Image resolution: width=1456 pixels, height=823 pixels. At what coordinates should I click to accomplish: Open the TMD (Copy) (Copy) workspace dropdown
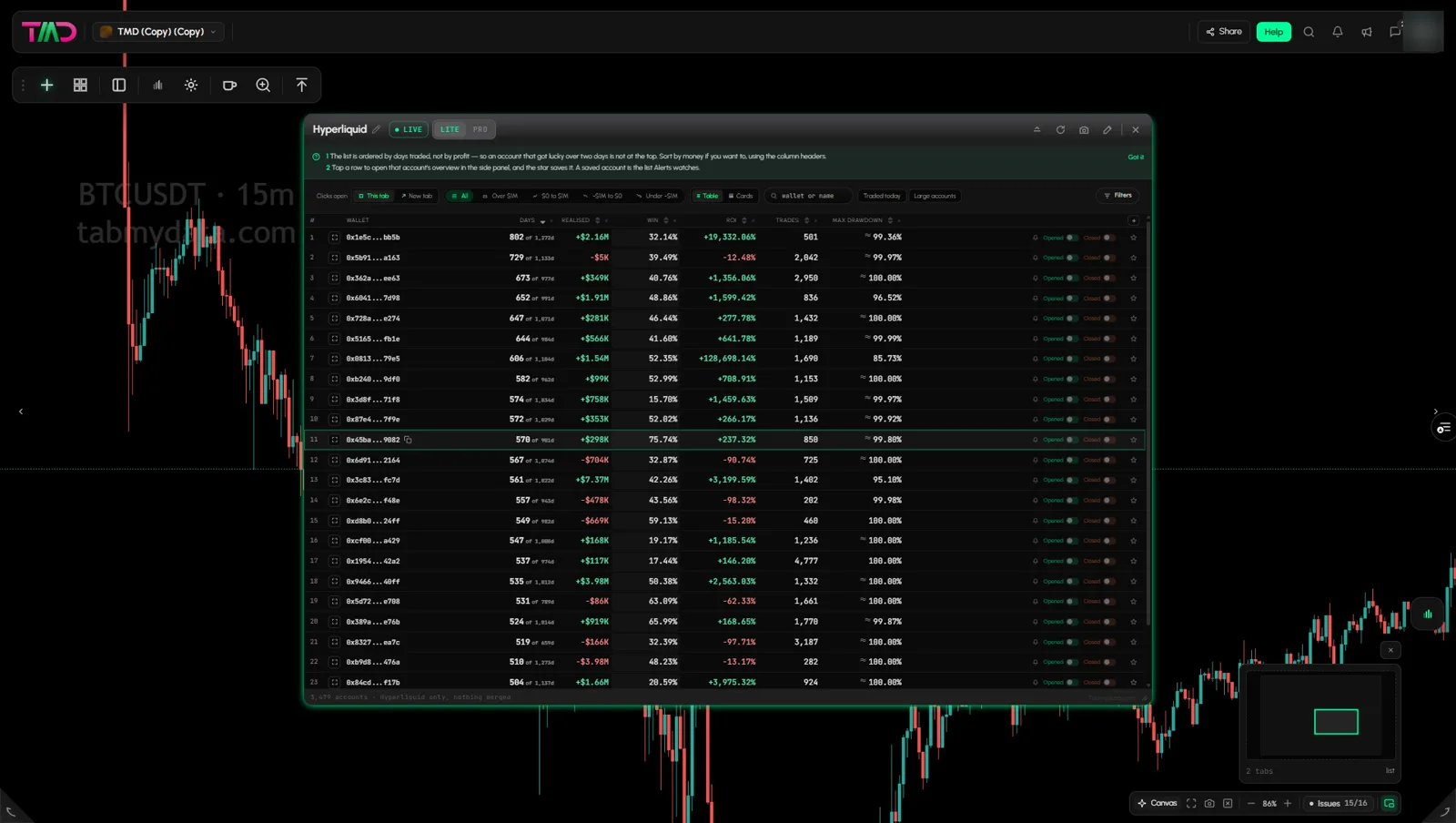point(158,32)
